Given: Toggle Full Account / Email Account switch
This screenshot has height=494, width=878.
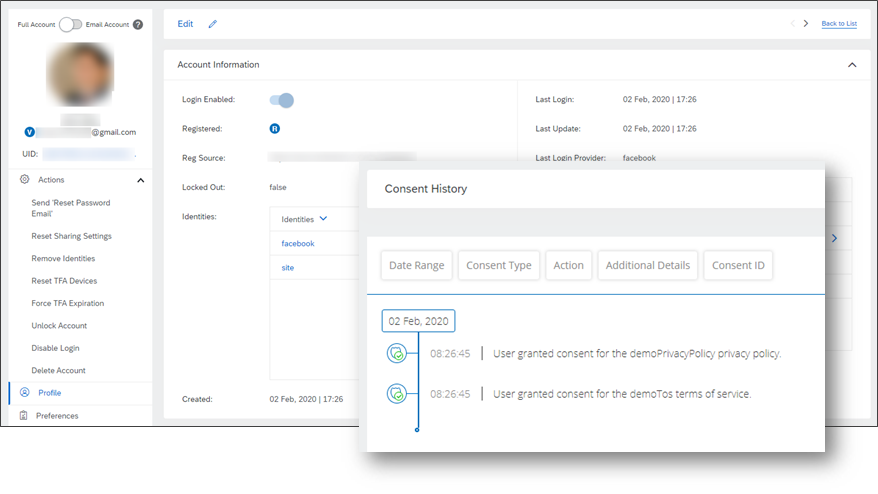Looking at the screenshot, I should click(71, 25).
